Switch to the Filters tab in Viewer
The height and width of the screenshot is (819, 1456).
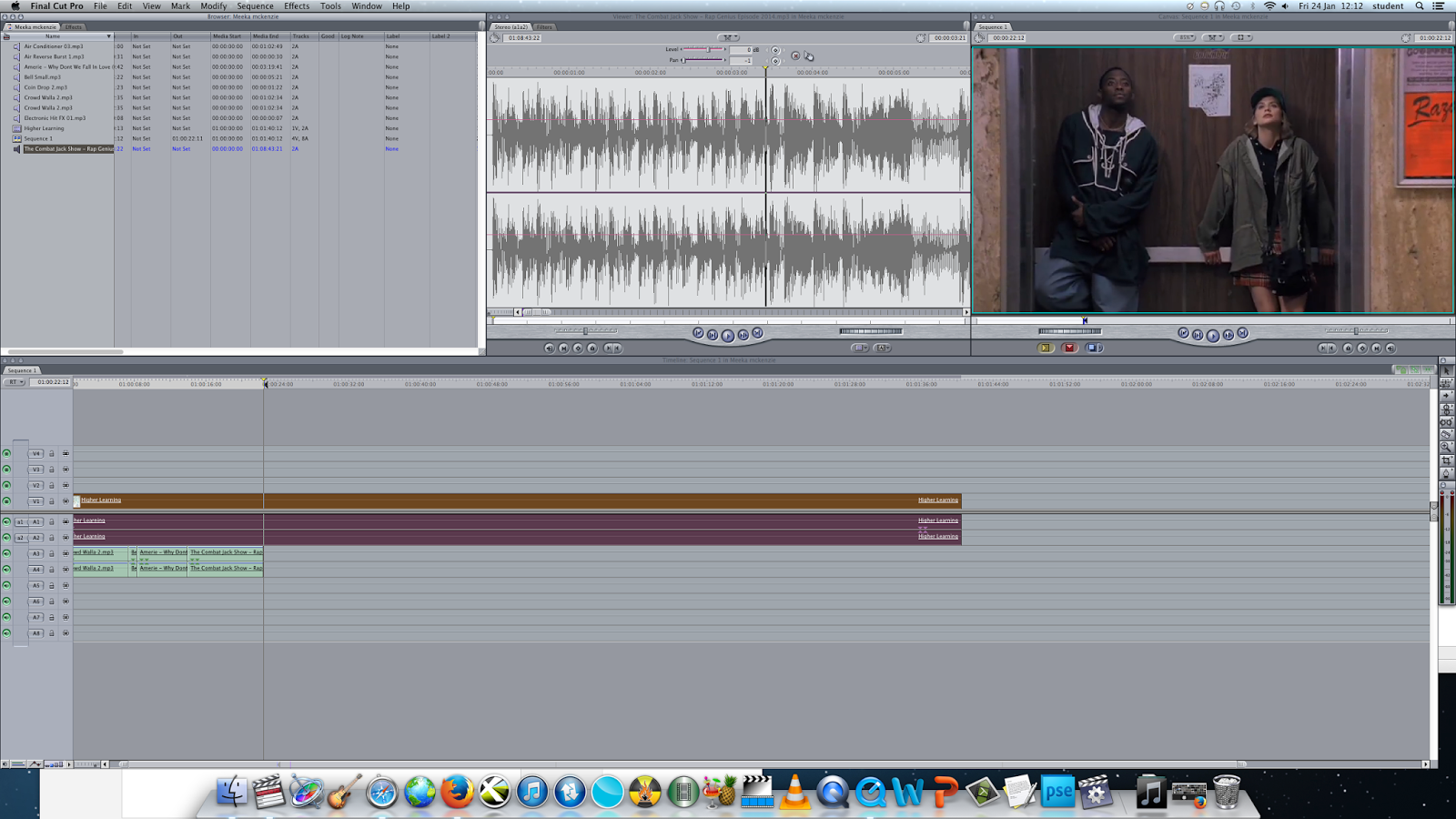pyautogui.click(x=544, y=26)
